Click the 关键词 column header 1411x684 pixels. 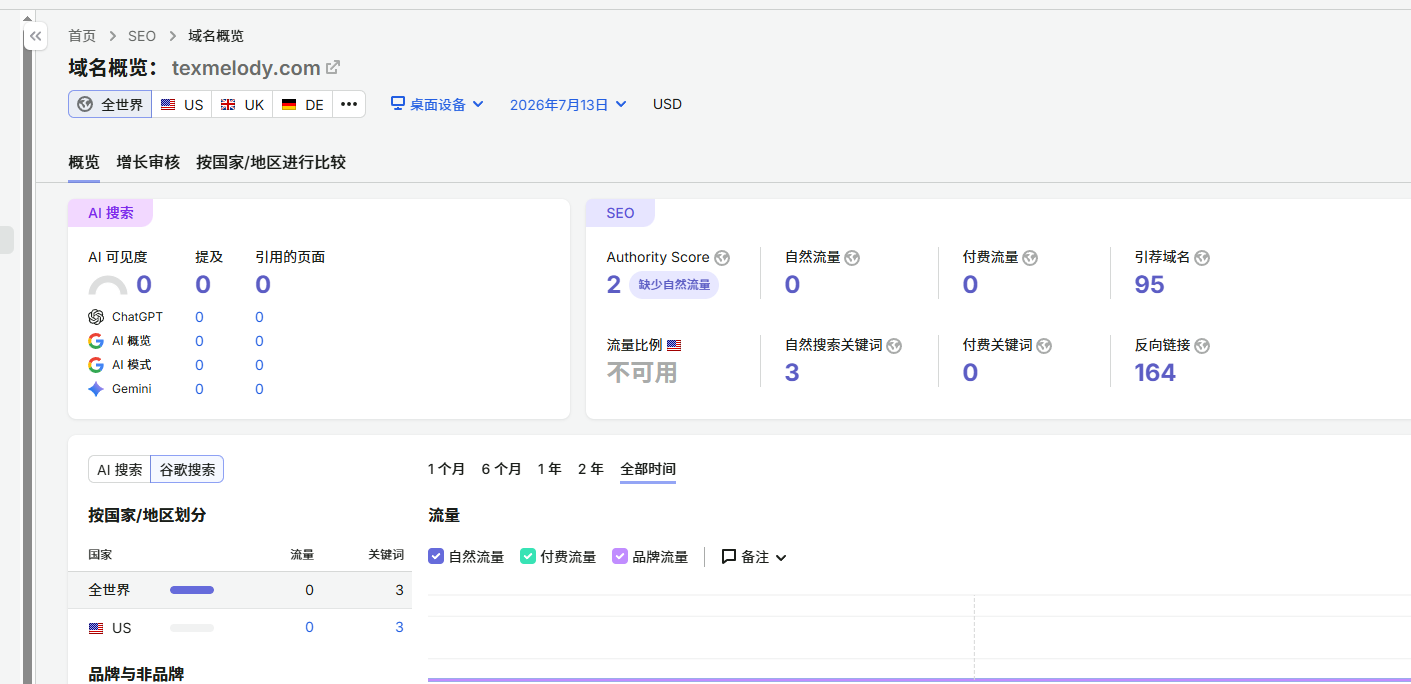point(385,554)
